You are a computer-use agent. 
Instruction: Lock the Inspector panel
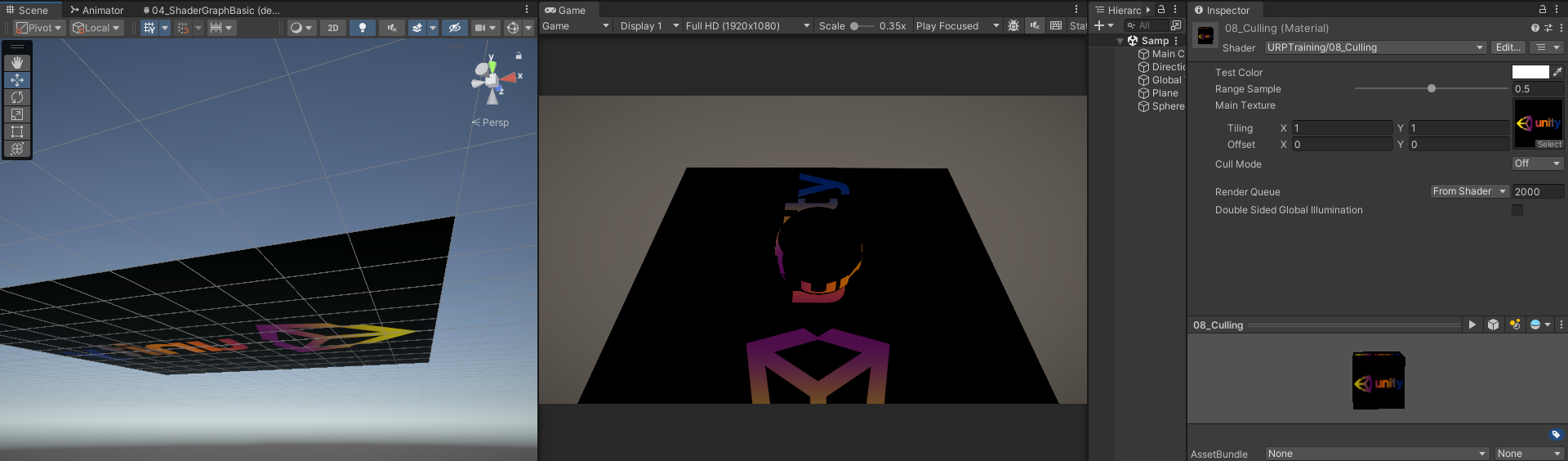[1543, 10]
